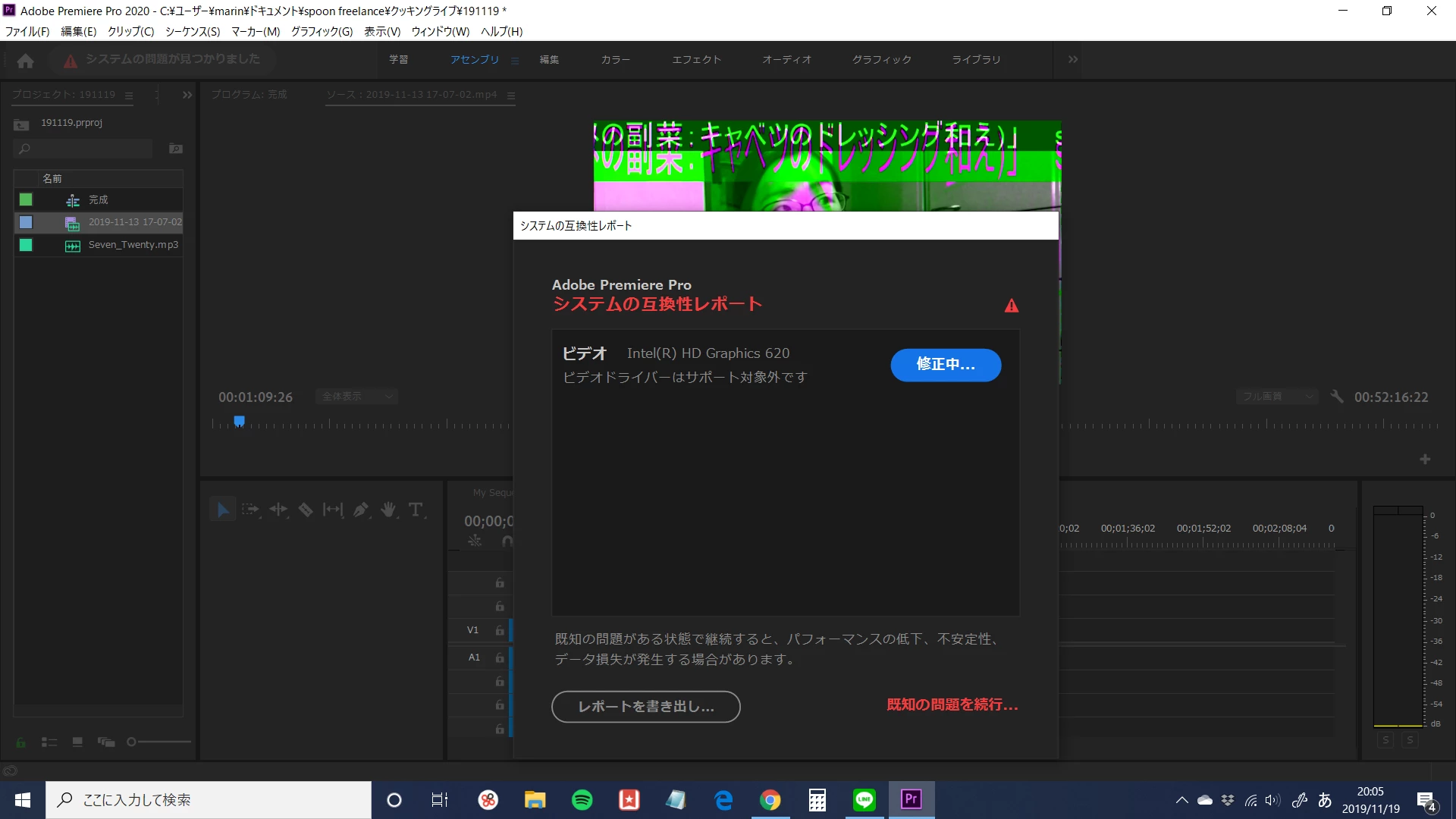
Task: Toggle lock on the bottom audio track
Action: tap(500, 730)
